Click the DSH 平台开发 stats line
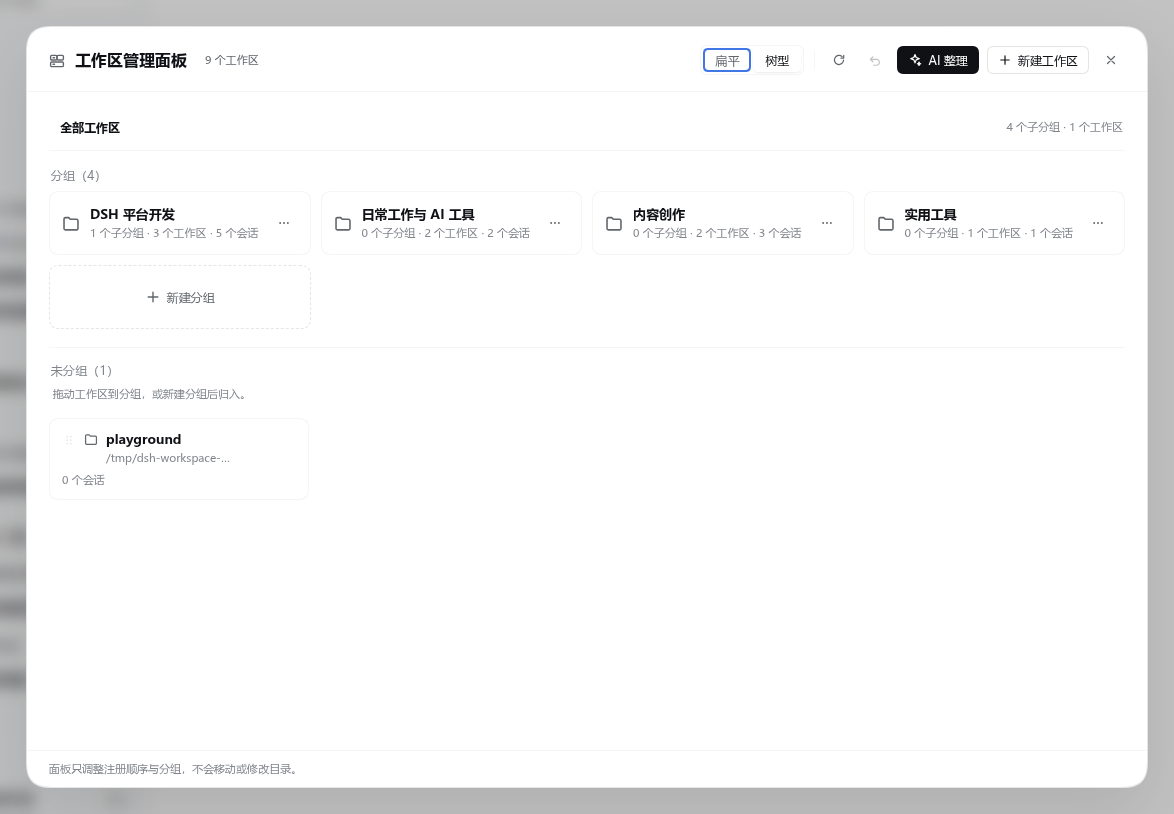Viewport: 1174px width, 814px height. point(174,233)
